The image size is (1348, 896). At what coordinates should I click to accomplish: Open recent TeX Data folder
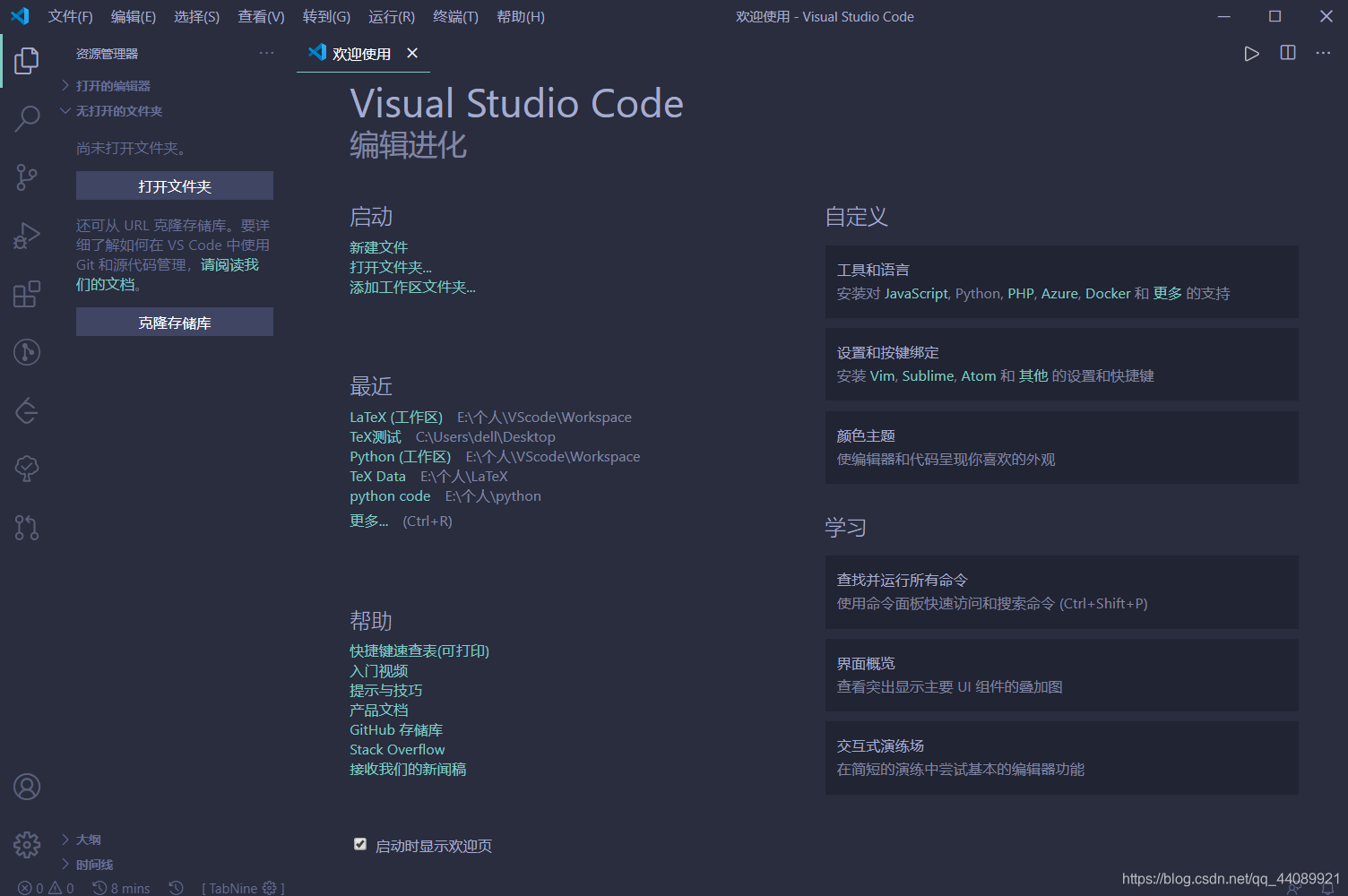coord(377,476)
